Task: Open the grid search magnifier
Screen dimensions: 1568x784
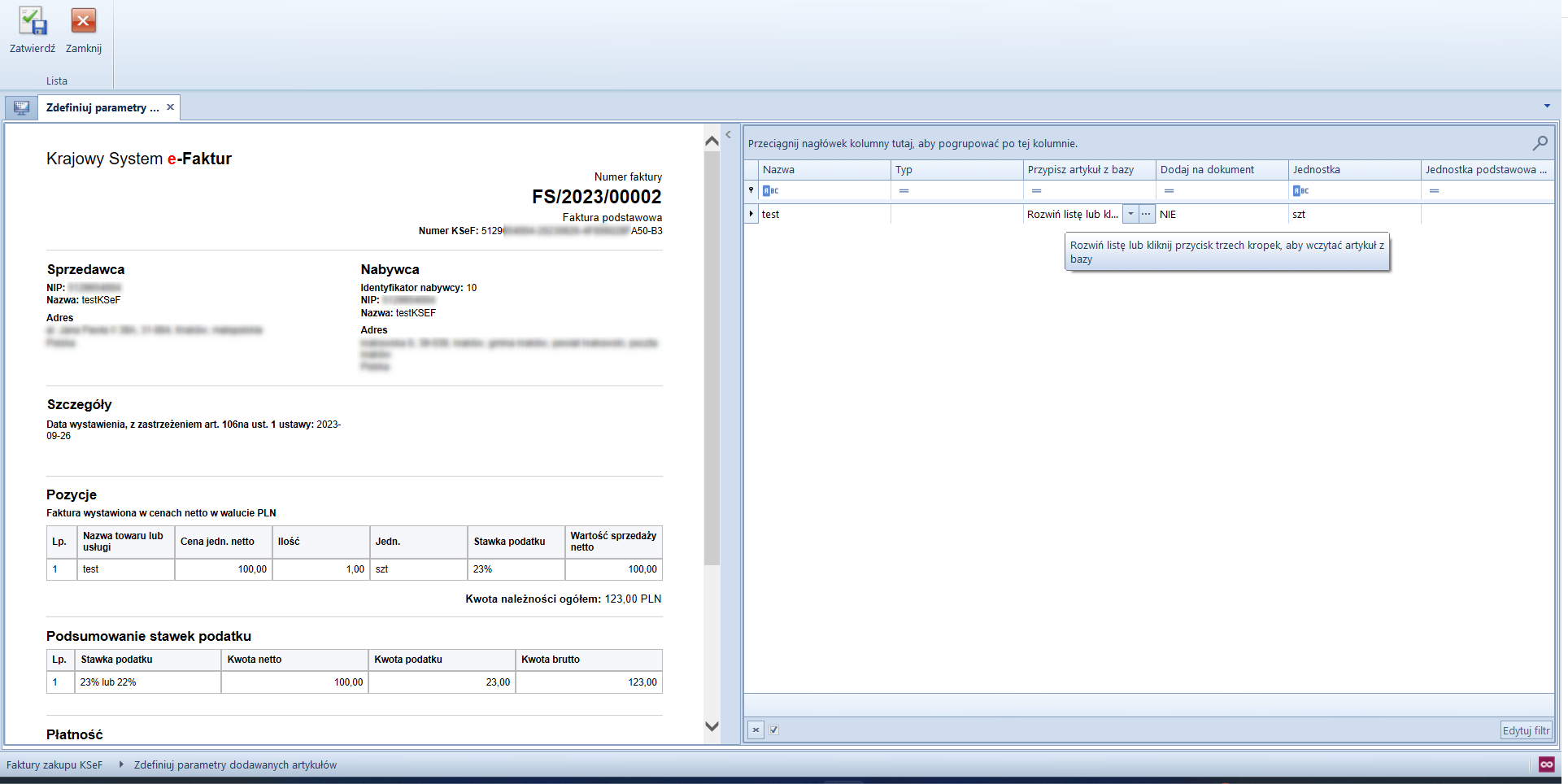Action: click(x=1540, y=143)
